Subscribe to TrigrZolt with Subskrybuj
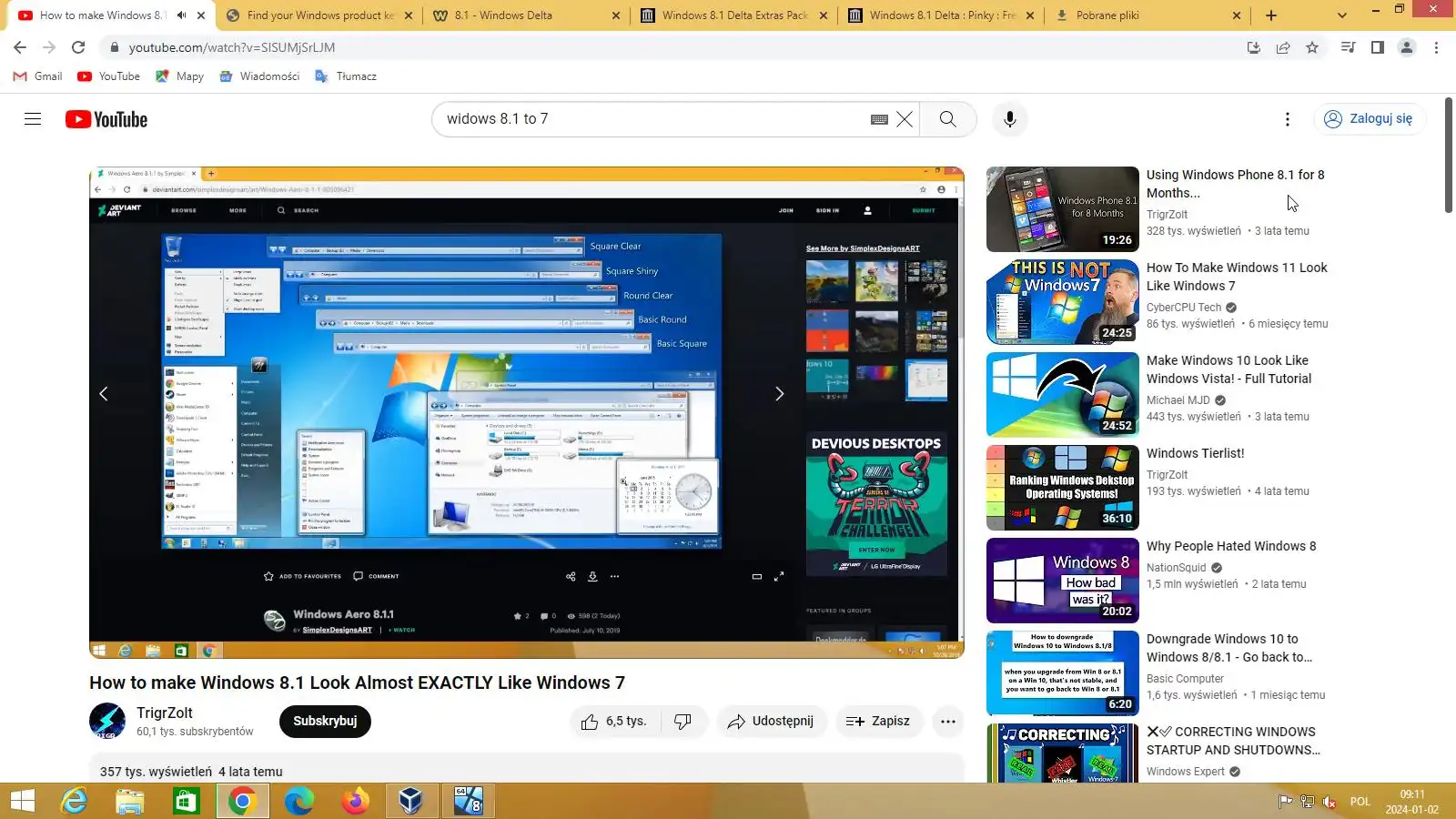The image size is (1456, 819). (x=325, y=722)
